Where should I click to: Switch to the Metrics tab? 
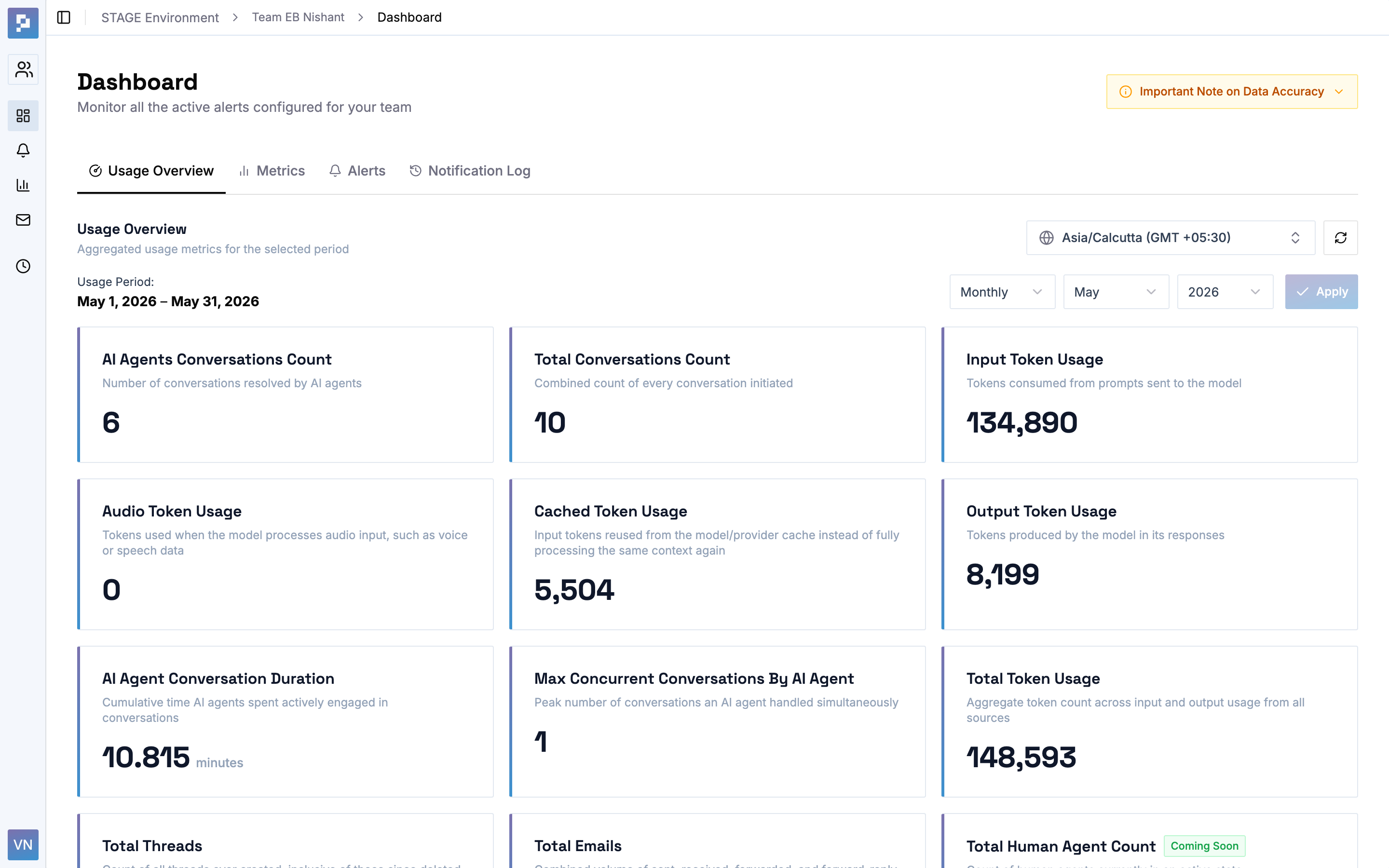[x=272, y=171]
